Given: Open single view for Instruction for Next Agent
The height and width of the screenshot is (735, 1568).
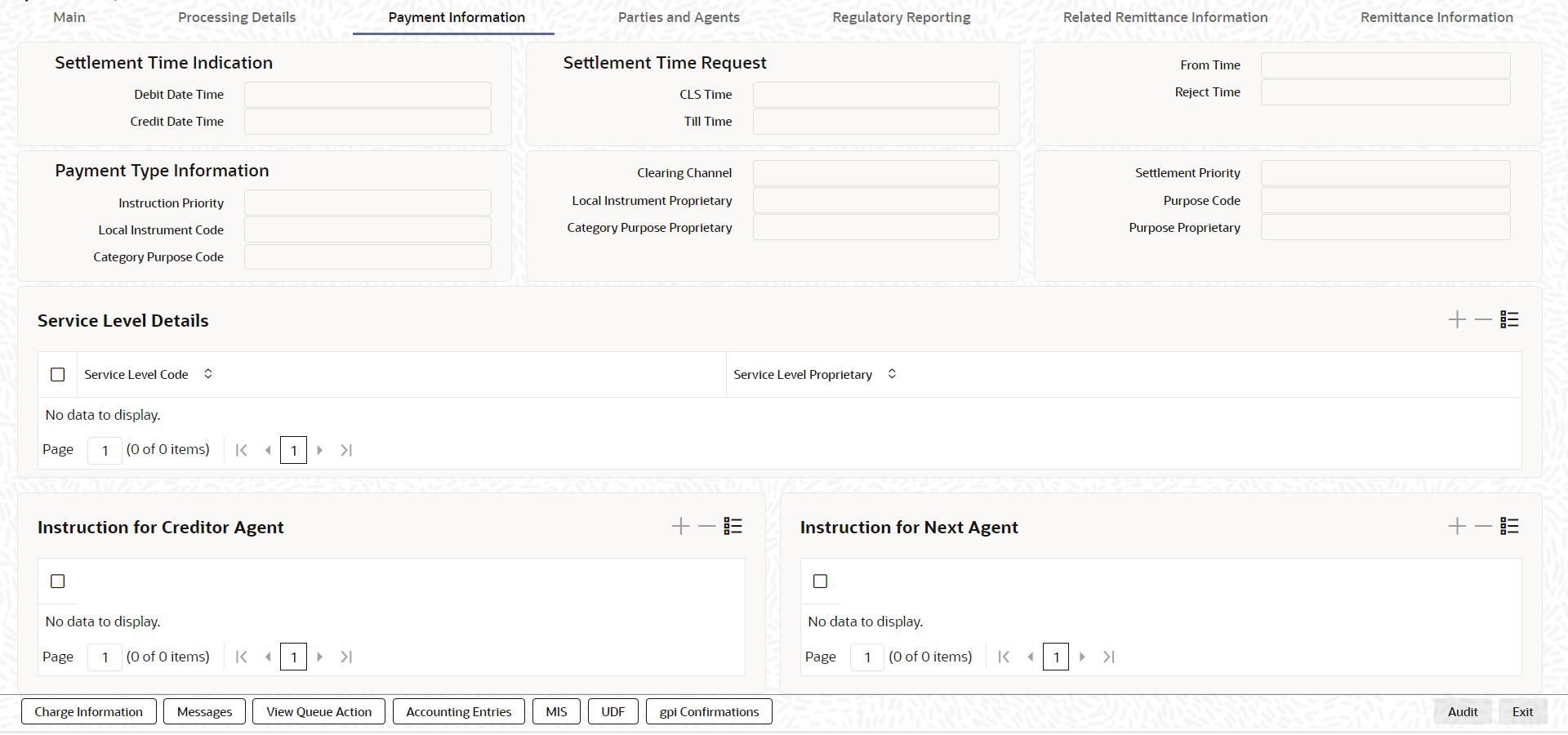Looking at the screenshot, I should pyautogui.click(x=1509, y=527).
